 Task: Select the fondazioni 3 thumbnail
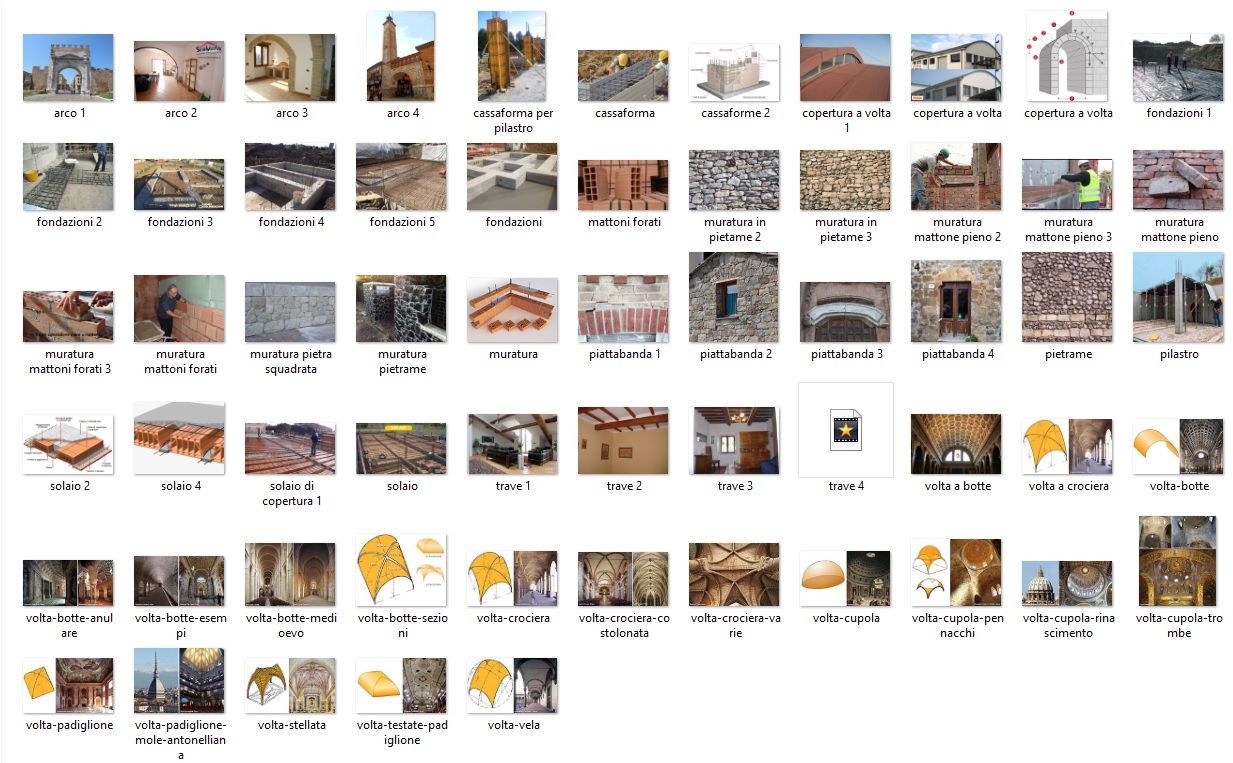point(179,185)
